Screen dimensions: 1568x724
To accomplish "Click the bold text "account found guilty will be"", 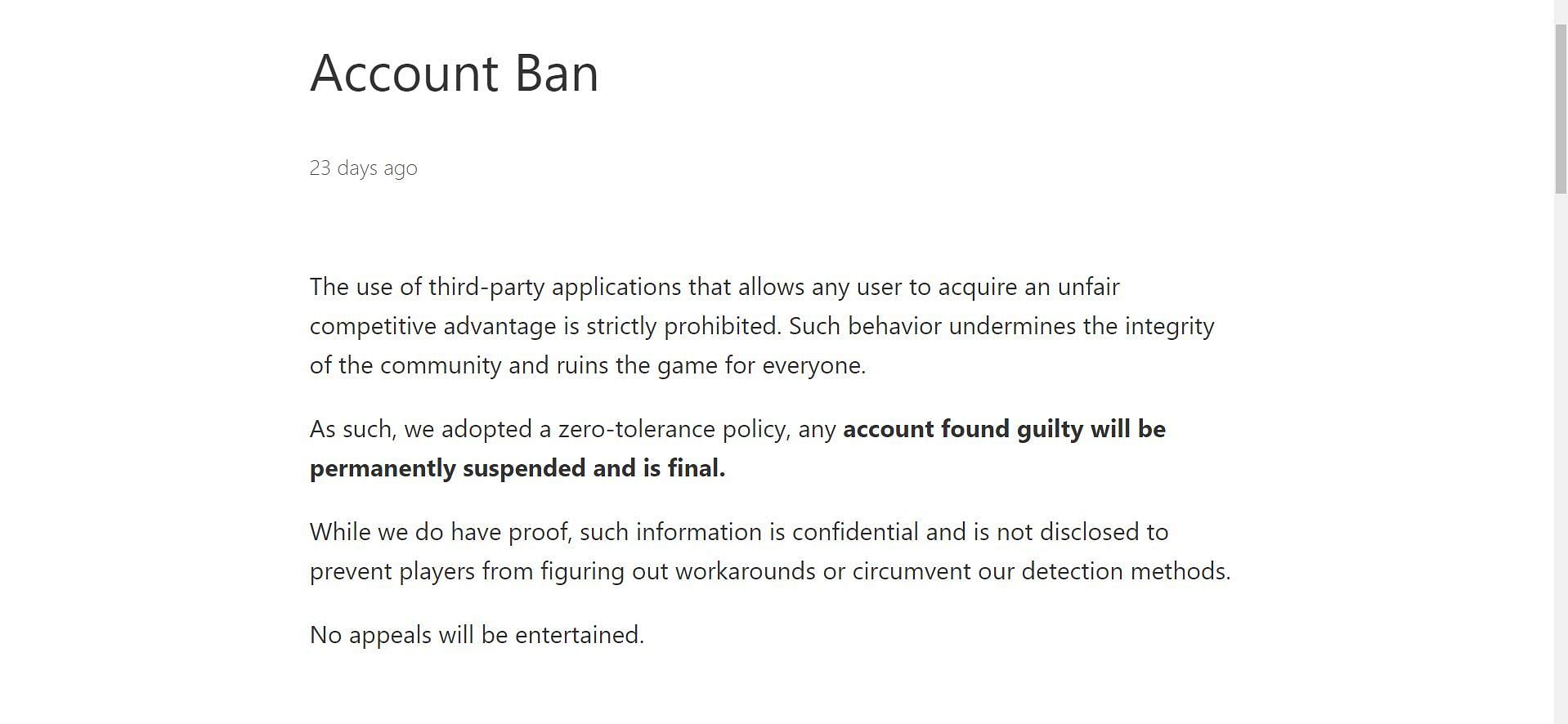I will coord(1004,429).
